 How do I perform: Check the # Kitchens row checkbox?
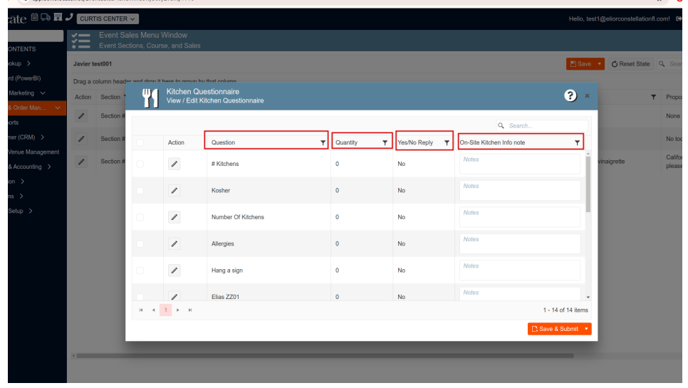(140, 164)
